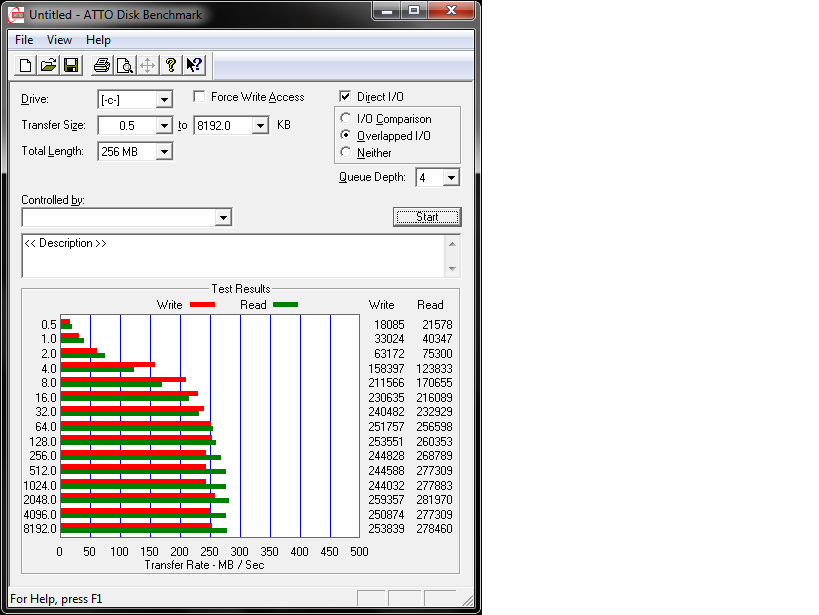Open the File menu

(x=24, y=40)
